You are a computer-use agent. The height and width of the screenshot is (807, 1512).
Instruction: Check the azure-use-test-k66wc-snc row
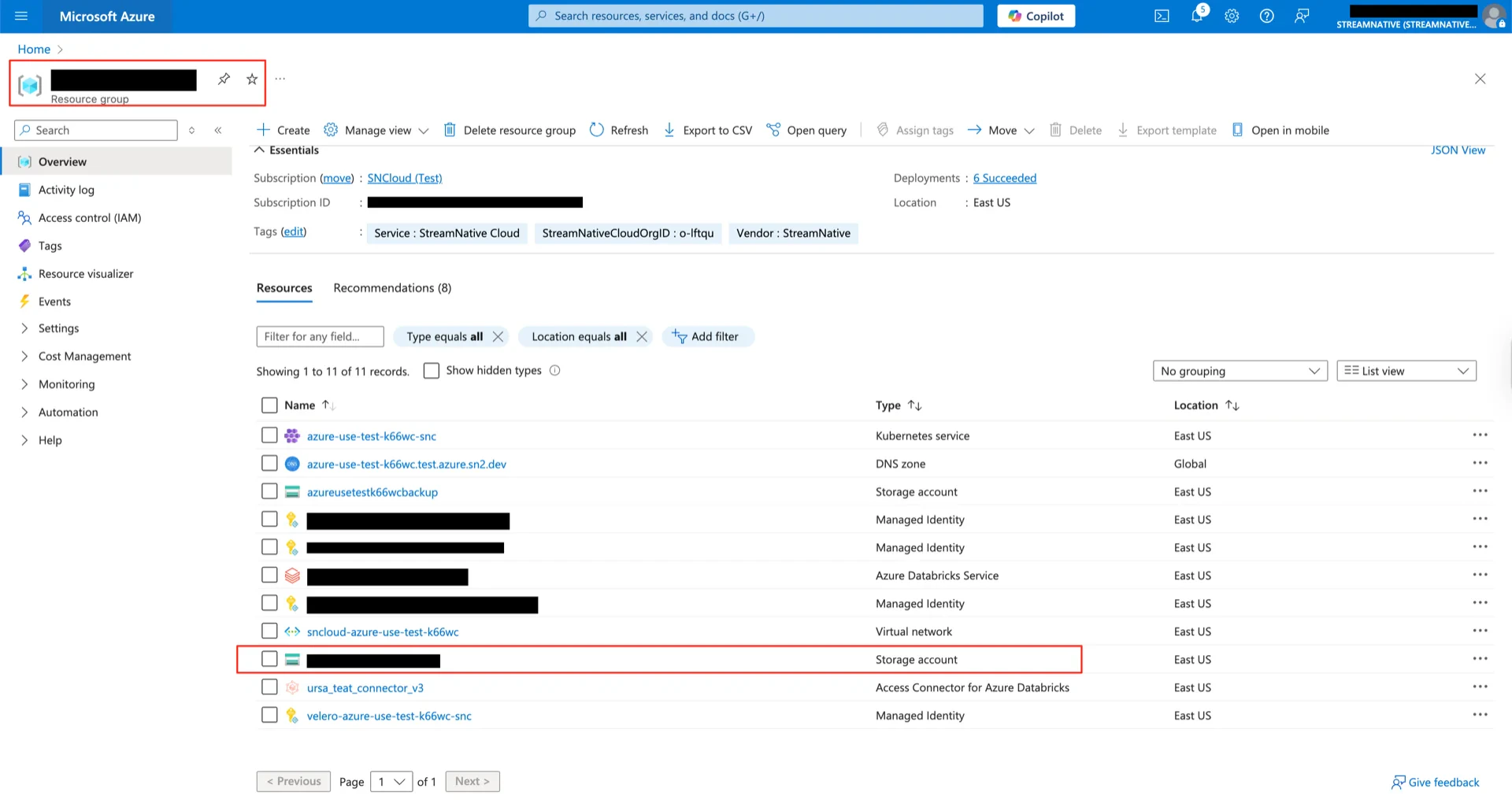(269, 435)
